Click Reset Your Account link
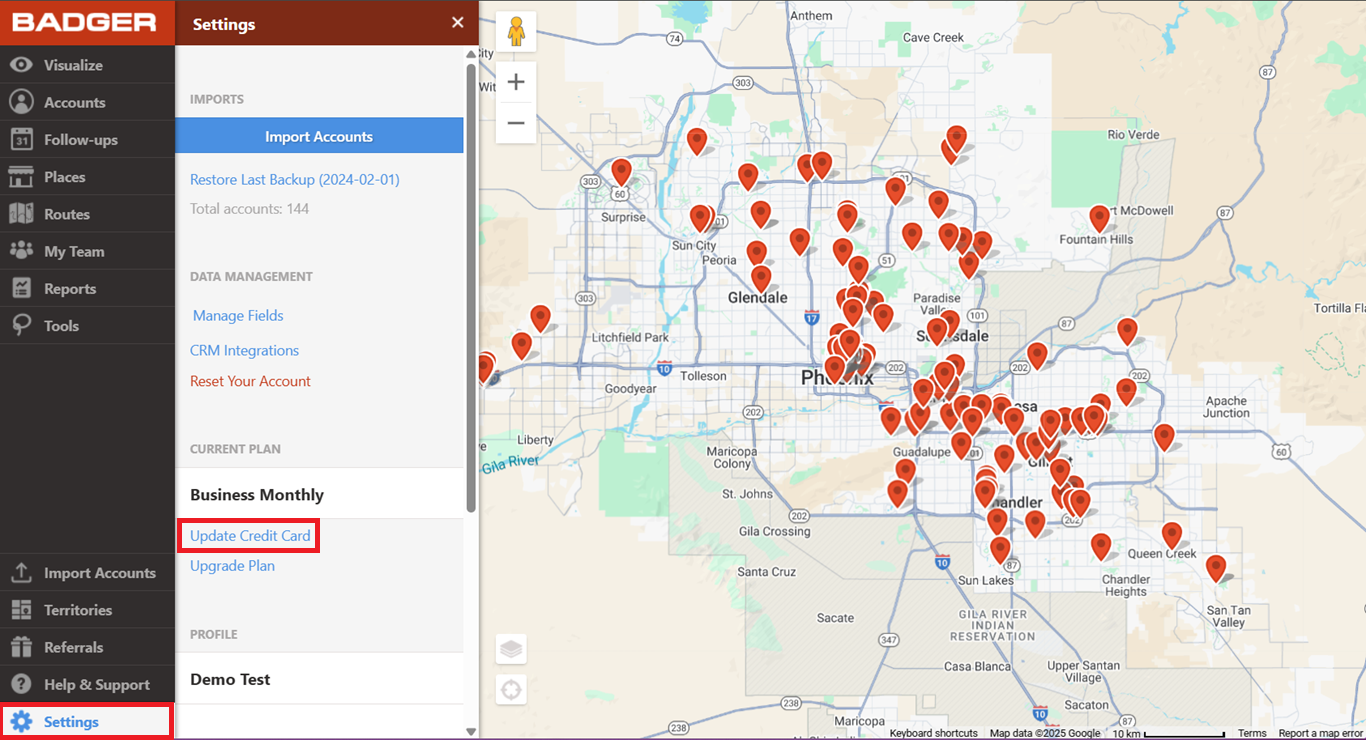This screenshot has height=740, width=1366. point(250,381)
